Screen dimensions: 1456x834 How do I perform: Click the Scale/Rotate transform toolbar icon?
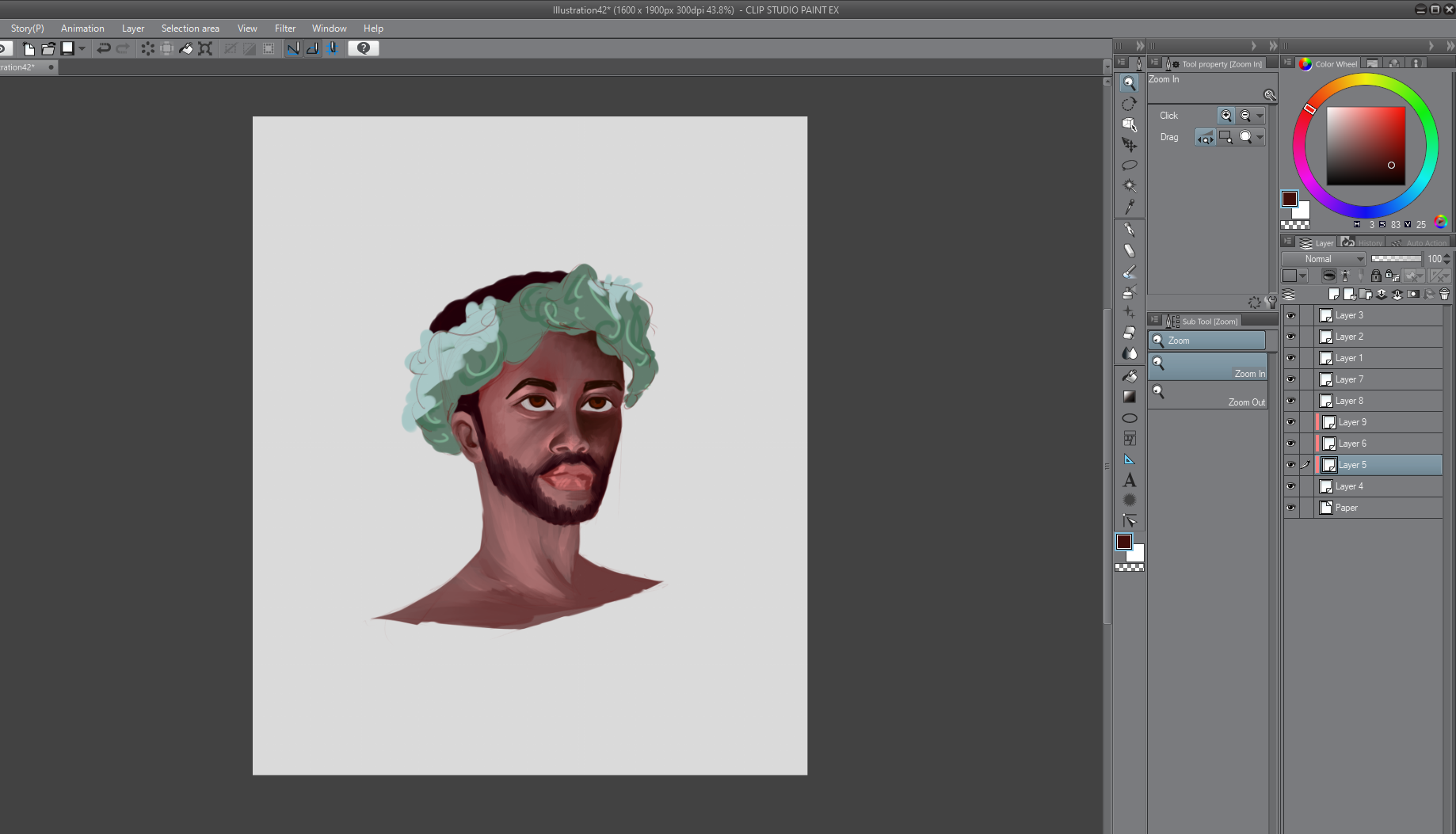(205, 48)
